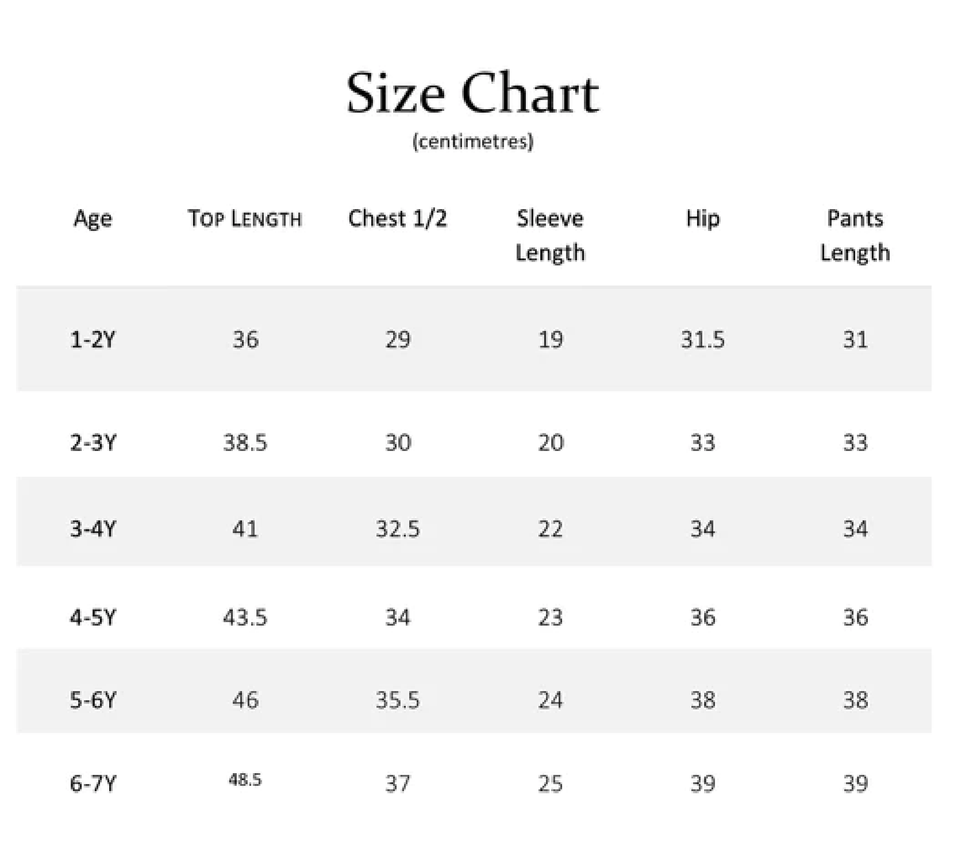Click the Sleeve Length column header
Screen dimensions: 960x850
click(550, 235)
